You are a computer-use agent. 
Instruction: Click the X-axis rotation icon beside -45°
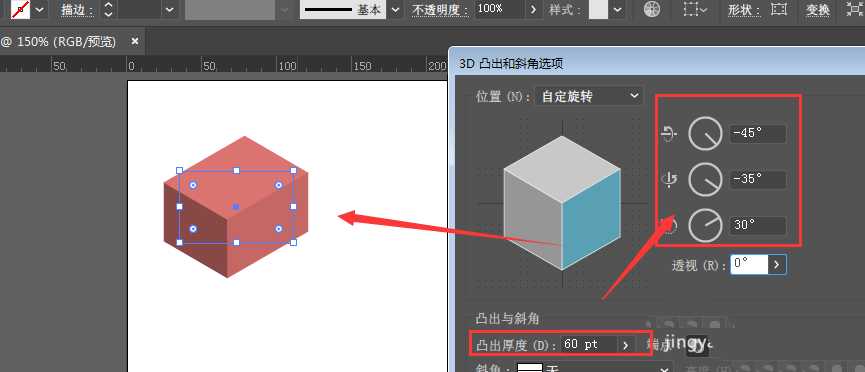(x=669, y=134)
